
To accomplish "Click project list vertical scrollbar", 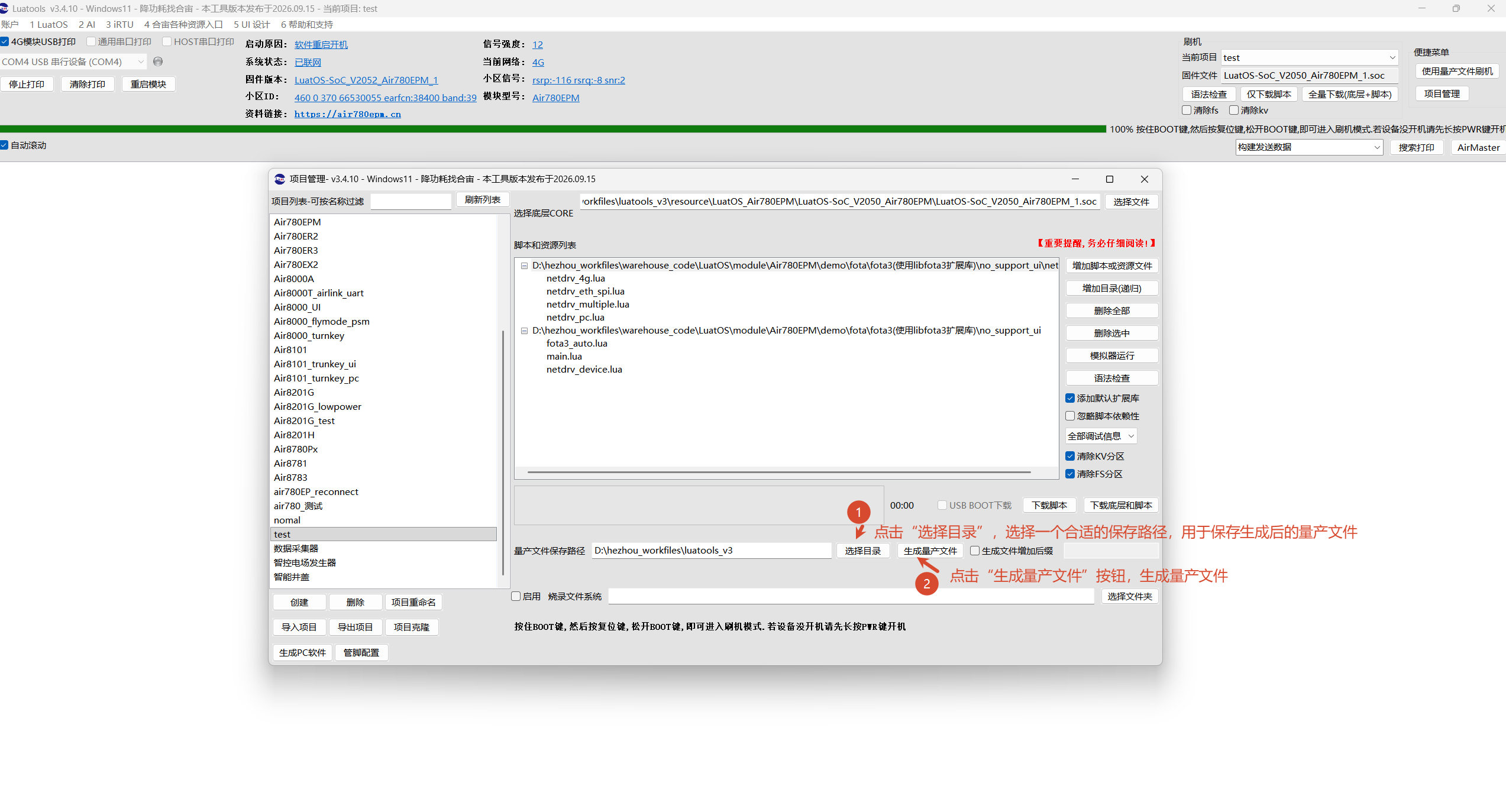I will click(x=503, y=452).
